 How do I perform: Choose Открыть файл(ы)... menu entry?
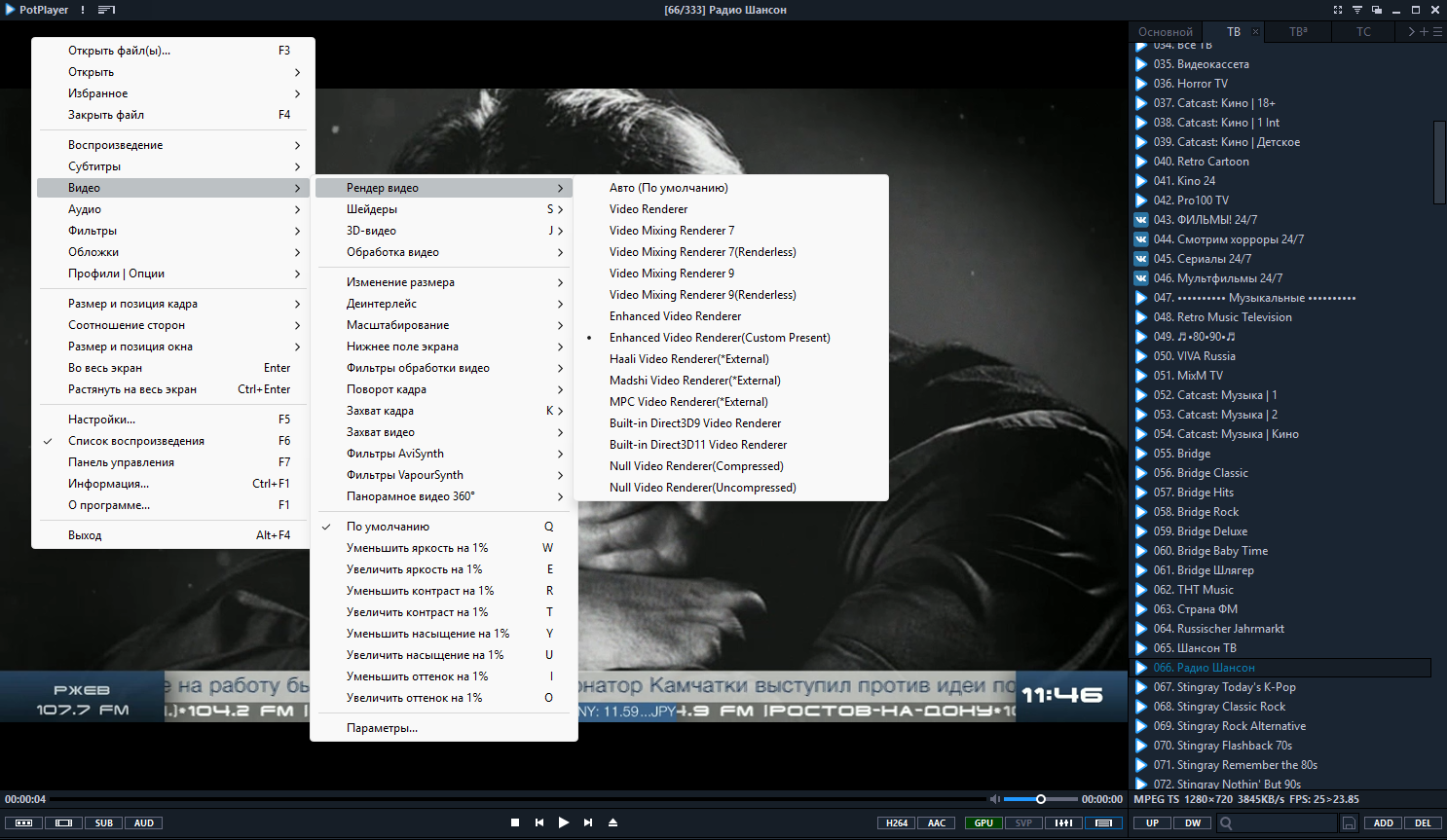click(173, 51)
